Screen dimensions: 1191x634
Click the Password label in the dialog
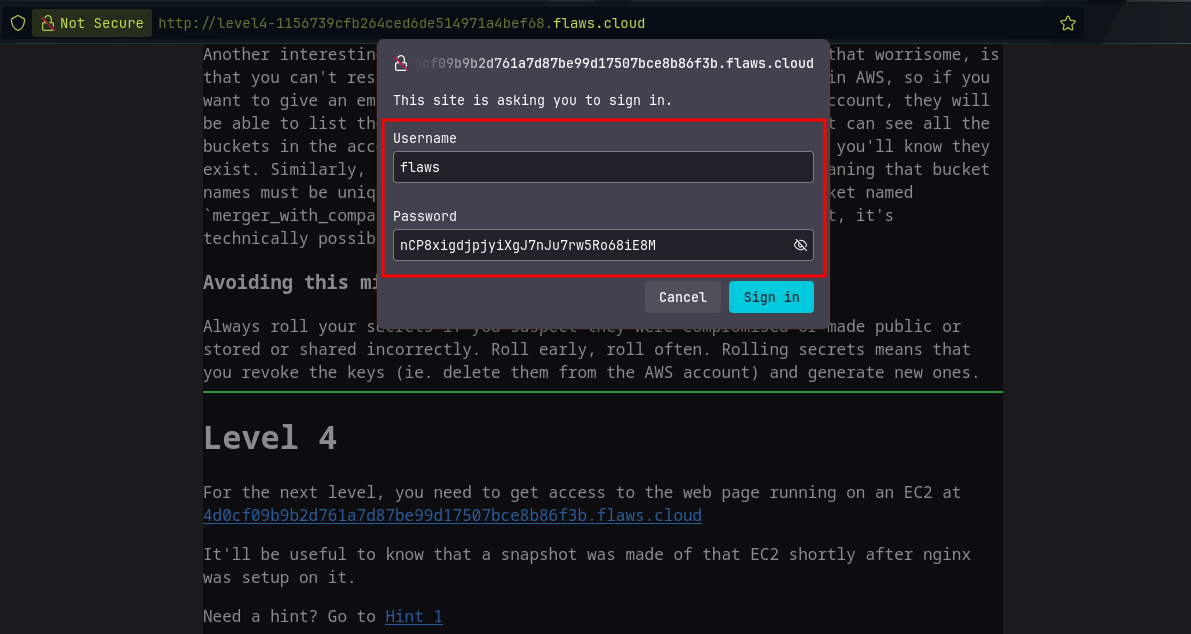coord(424,216)
